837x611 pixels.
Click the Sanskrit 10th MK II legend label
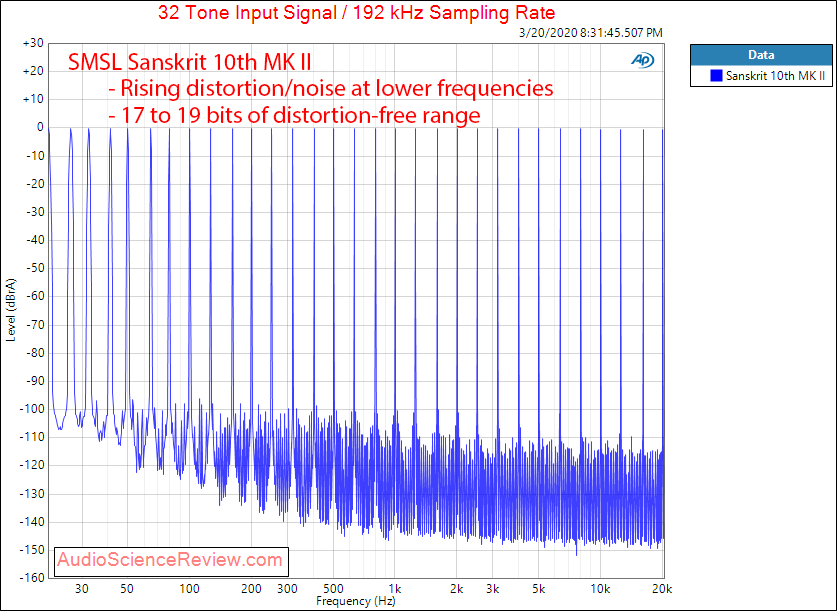click(776, 76)
